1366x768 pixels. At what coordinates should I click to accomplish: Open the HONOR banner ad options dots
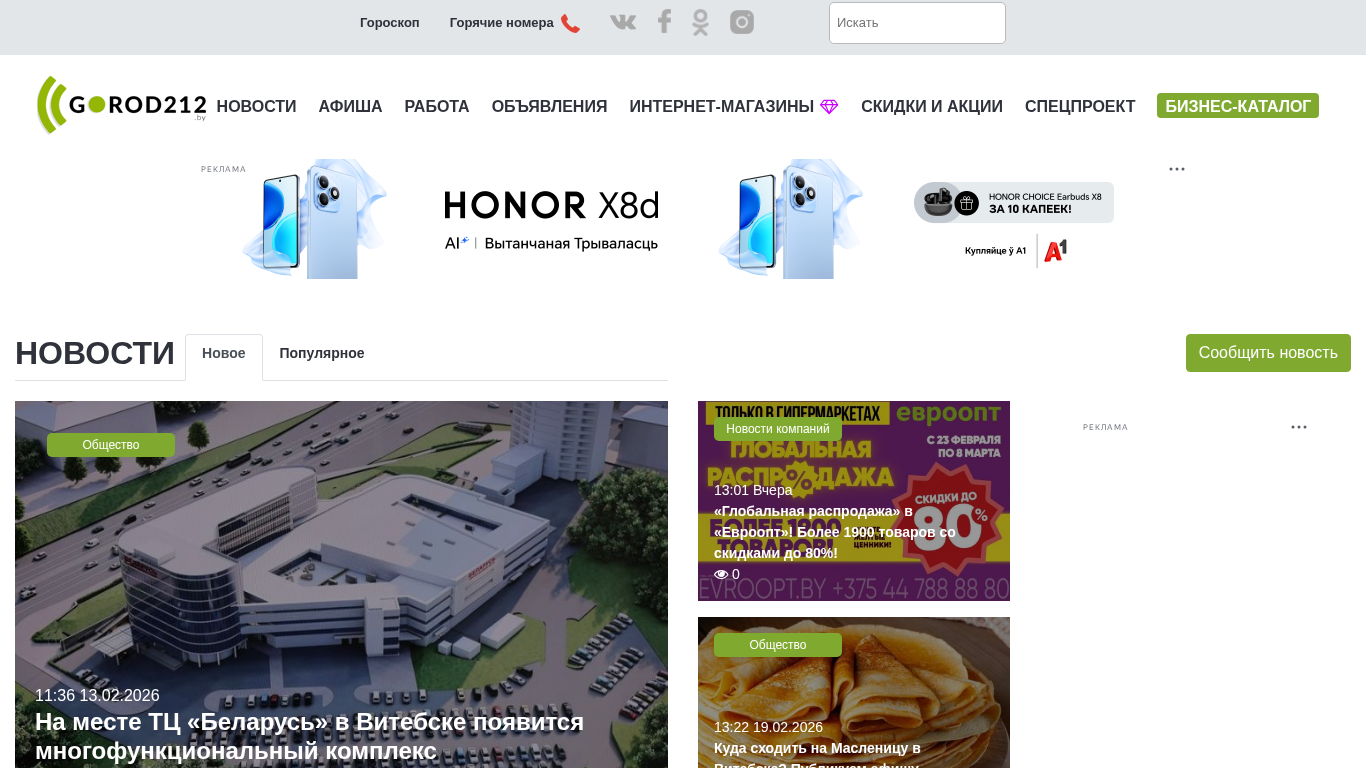point(1177,169)
